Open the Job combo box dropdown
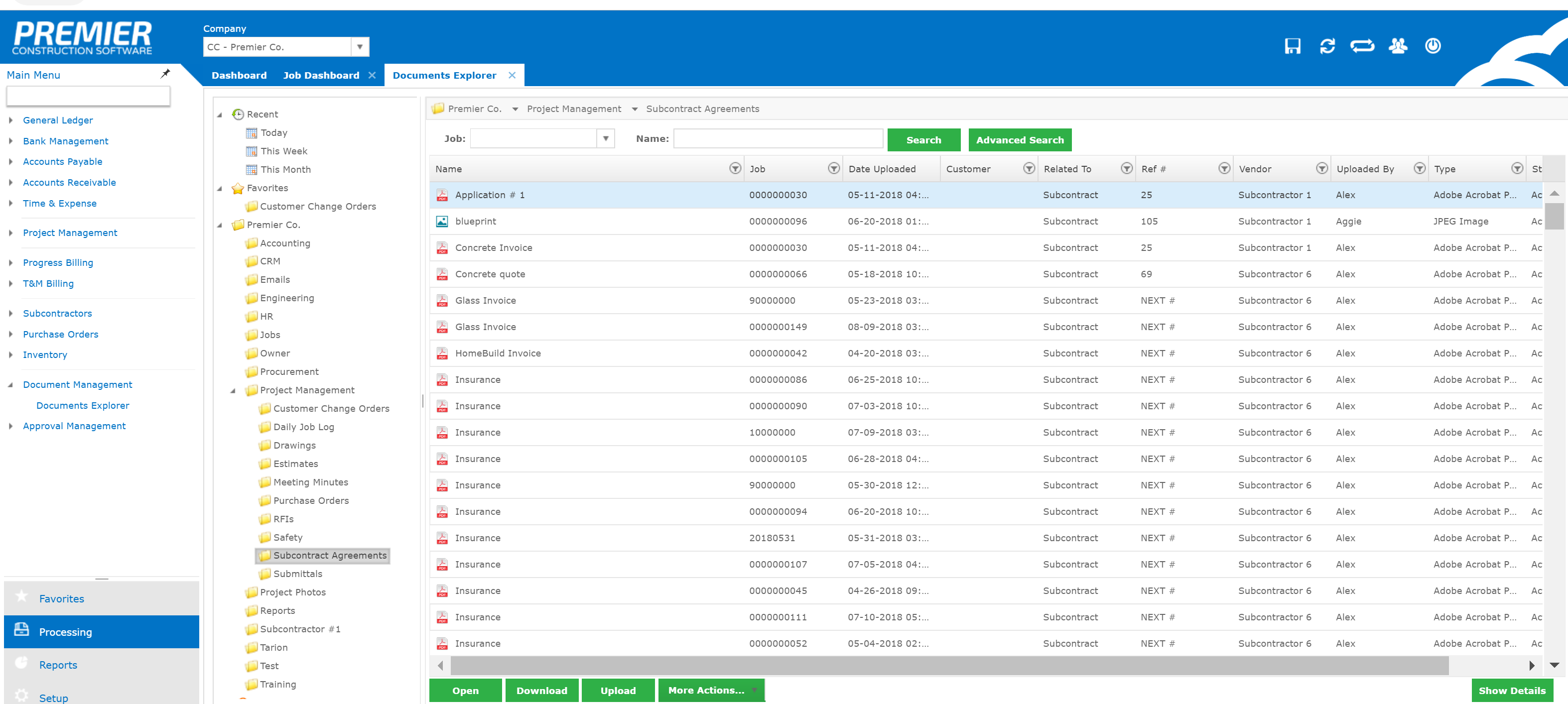 [605, 139]
